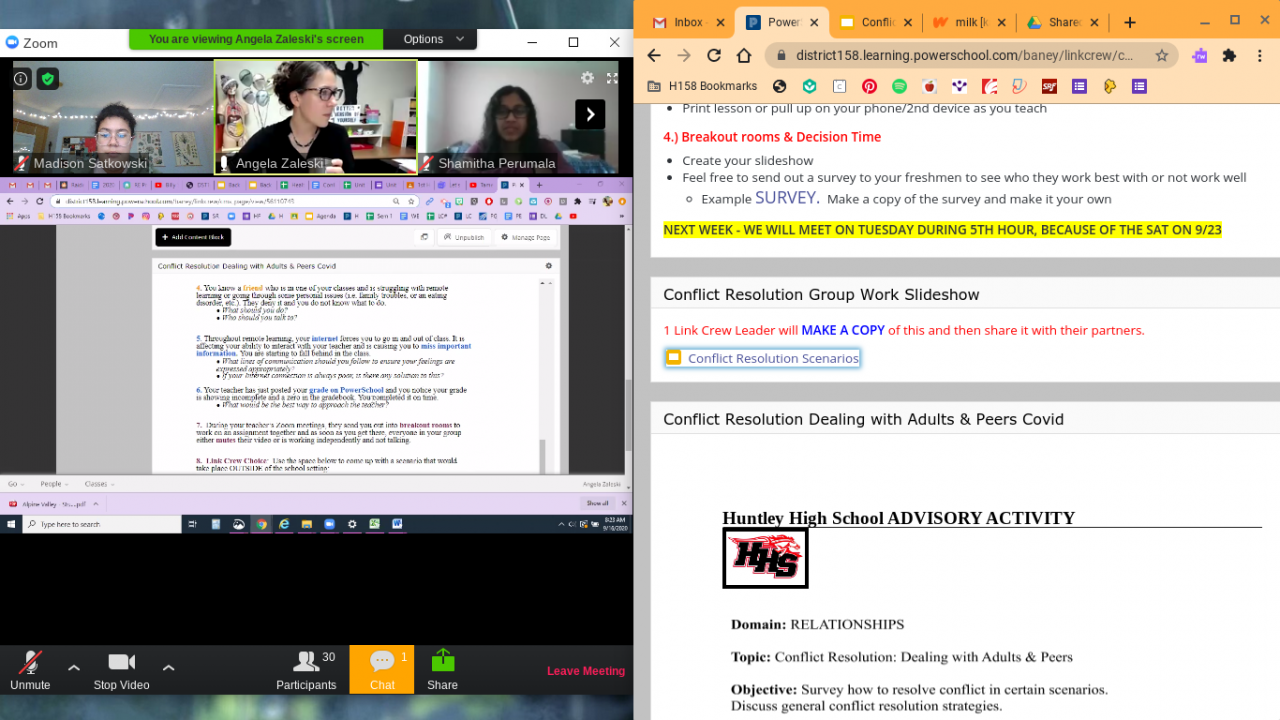The height and width of the screenshot is (720, 1280).
Task: Click the Windows search box in shared screen
Action: point(104,524)
